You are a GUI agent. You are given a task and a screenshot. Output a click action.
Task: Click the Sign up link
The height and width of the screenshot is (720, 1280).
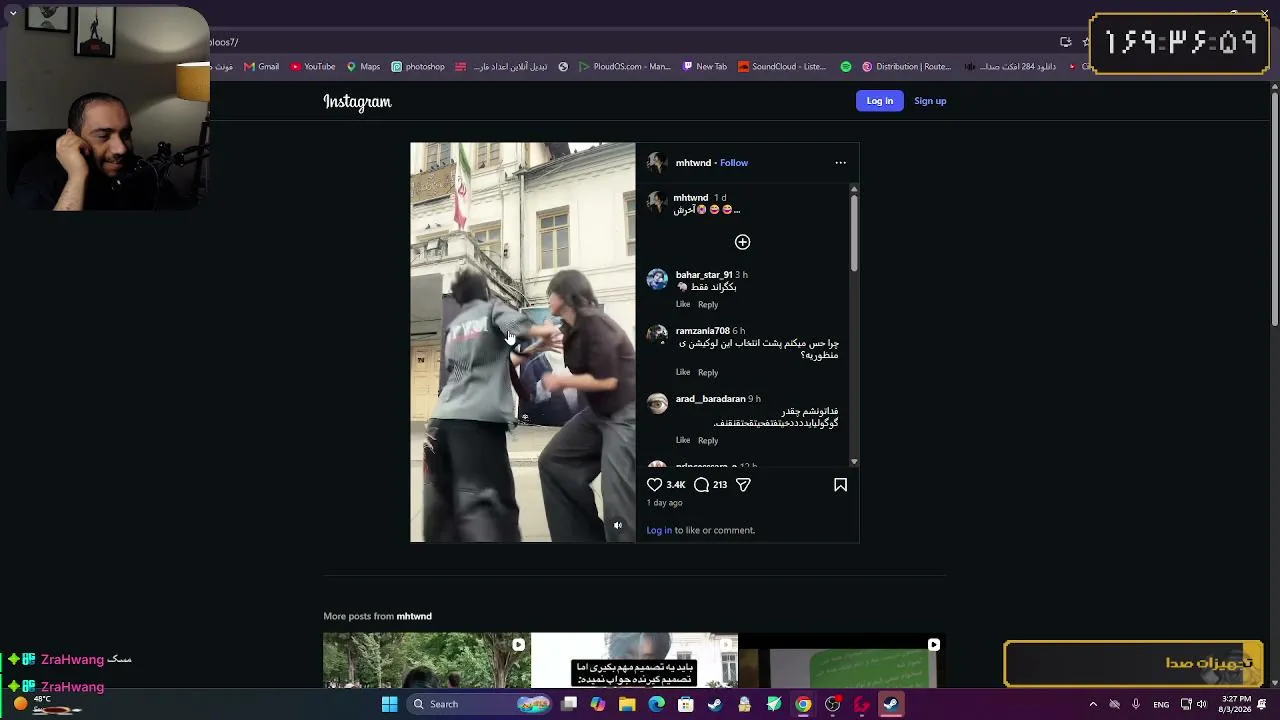click(x=930, y=101)
